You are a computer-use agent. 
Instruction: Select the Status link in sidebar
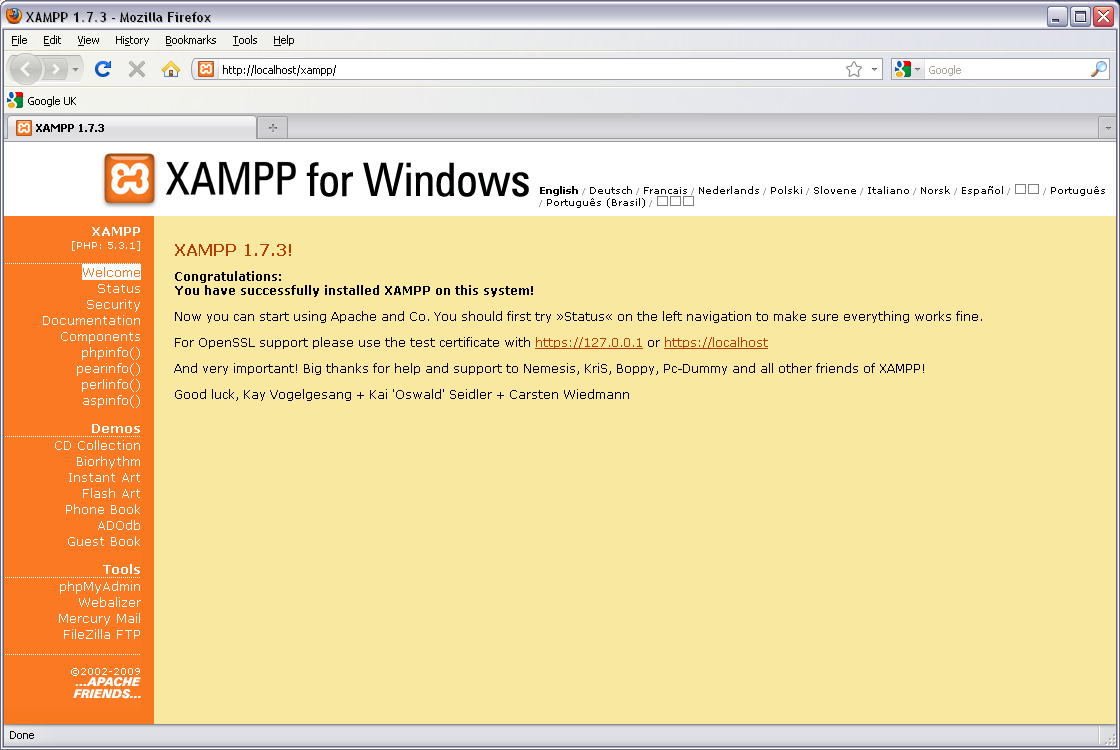[x=118, y=289]
